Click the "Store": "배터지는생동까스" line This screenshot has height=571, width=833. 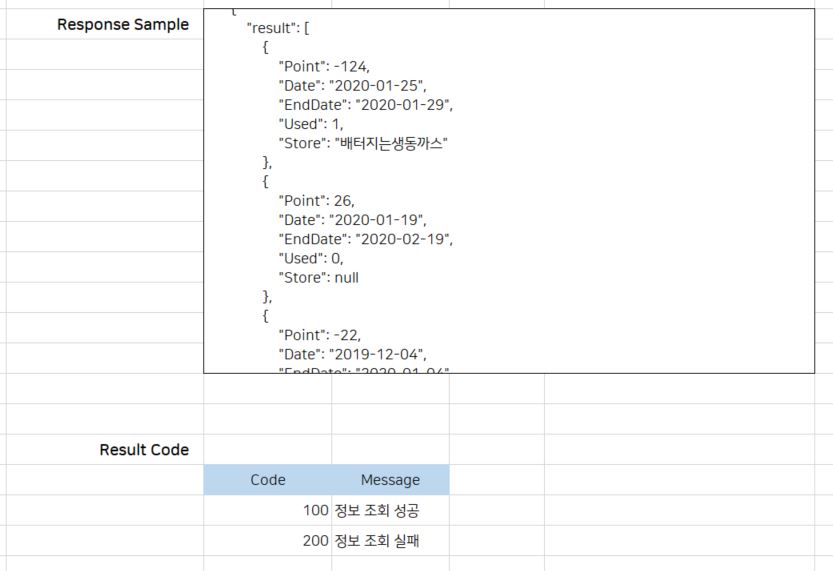coord(363,143)
